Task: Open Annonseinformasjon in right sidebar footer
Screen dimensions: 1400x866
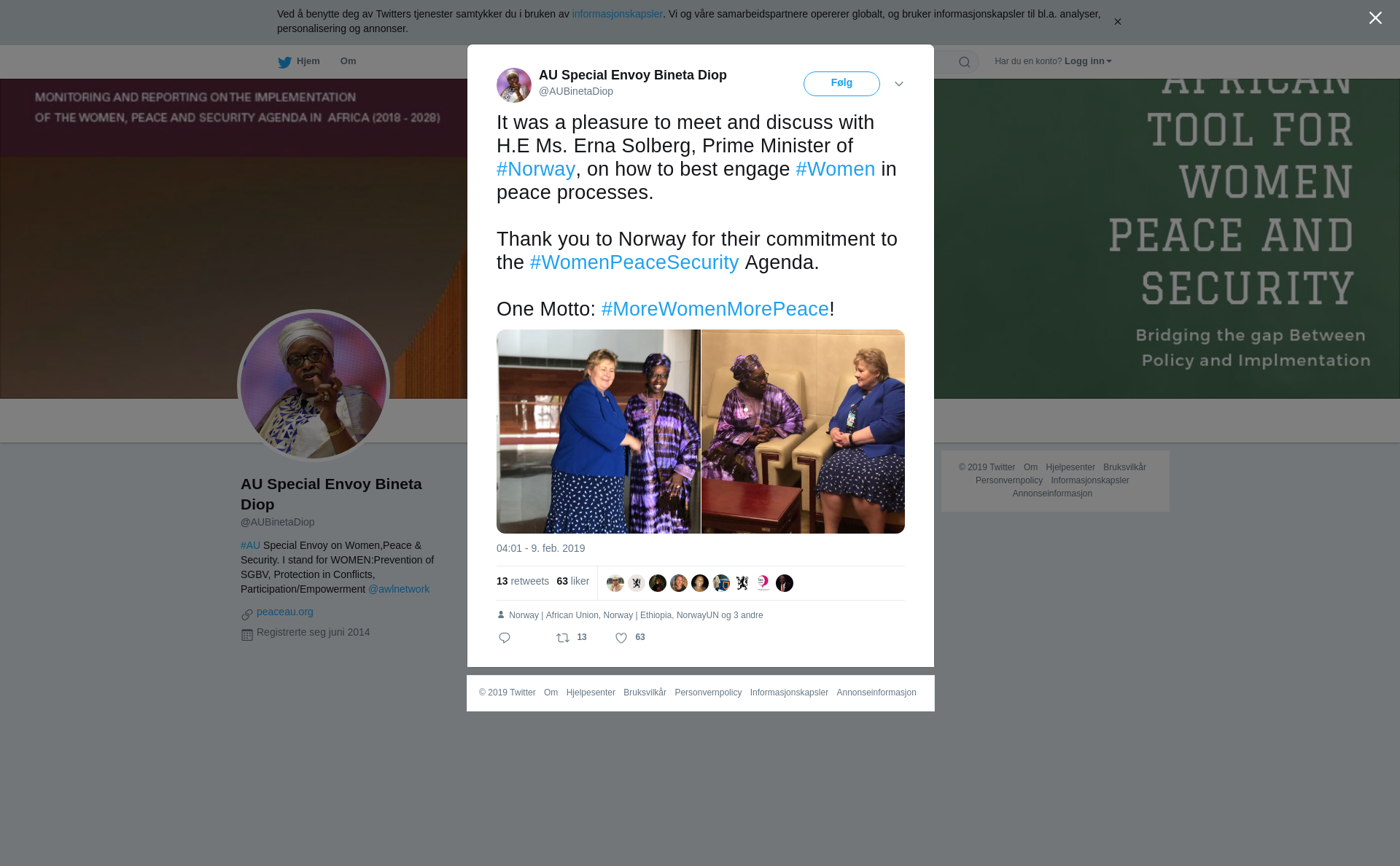Action: pos(1052,494)
